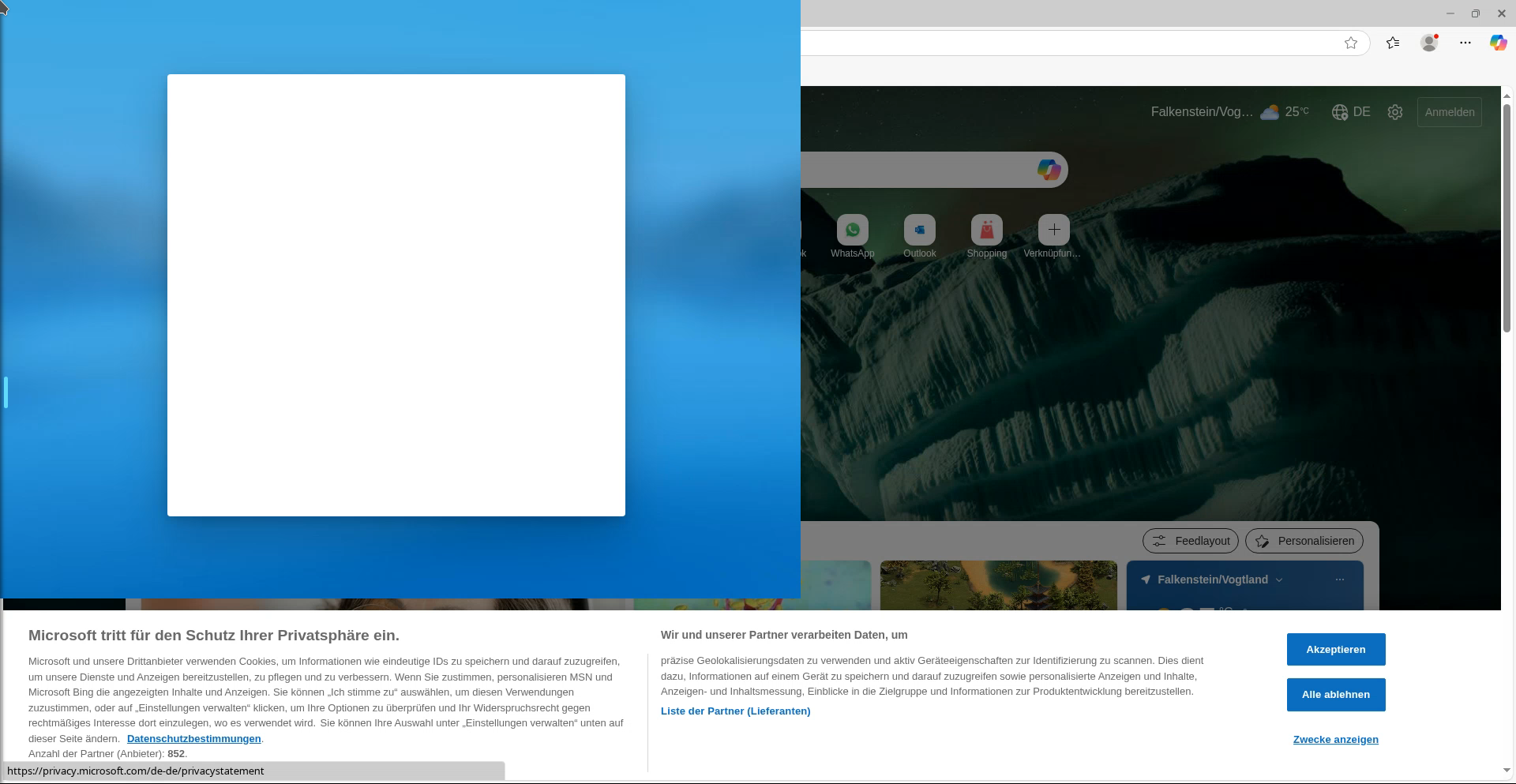Click Alle ablehnen in the cookie banner
1516x784 pixels.
click(x=1336, y=694)
